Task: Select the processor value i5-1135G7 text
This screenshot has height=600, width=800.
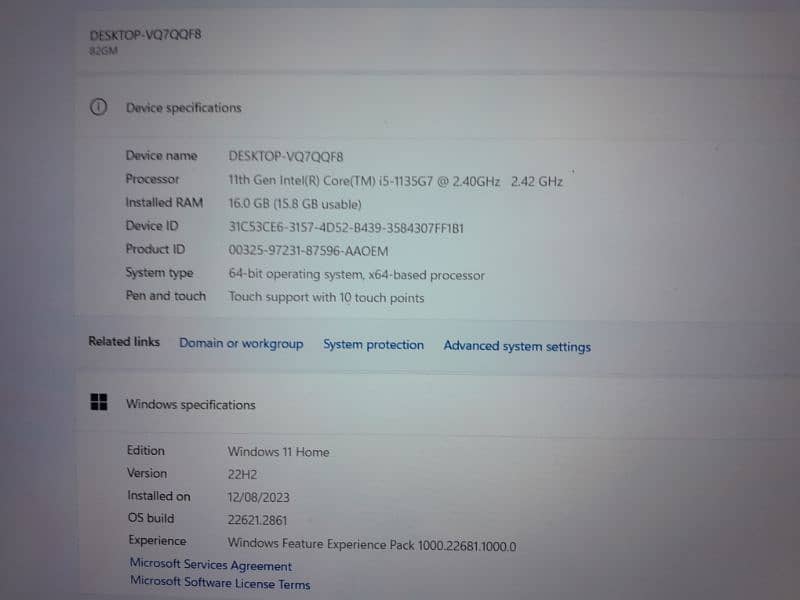Action: pyautogui.click(x=395, y=181)
